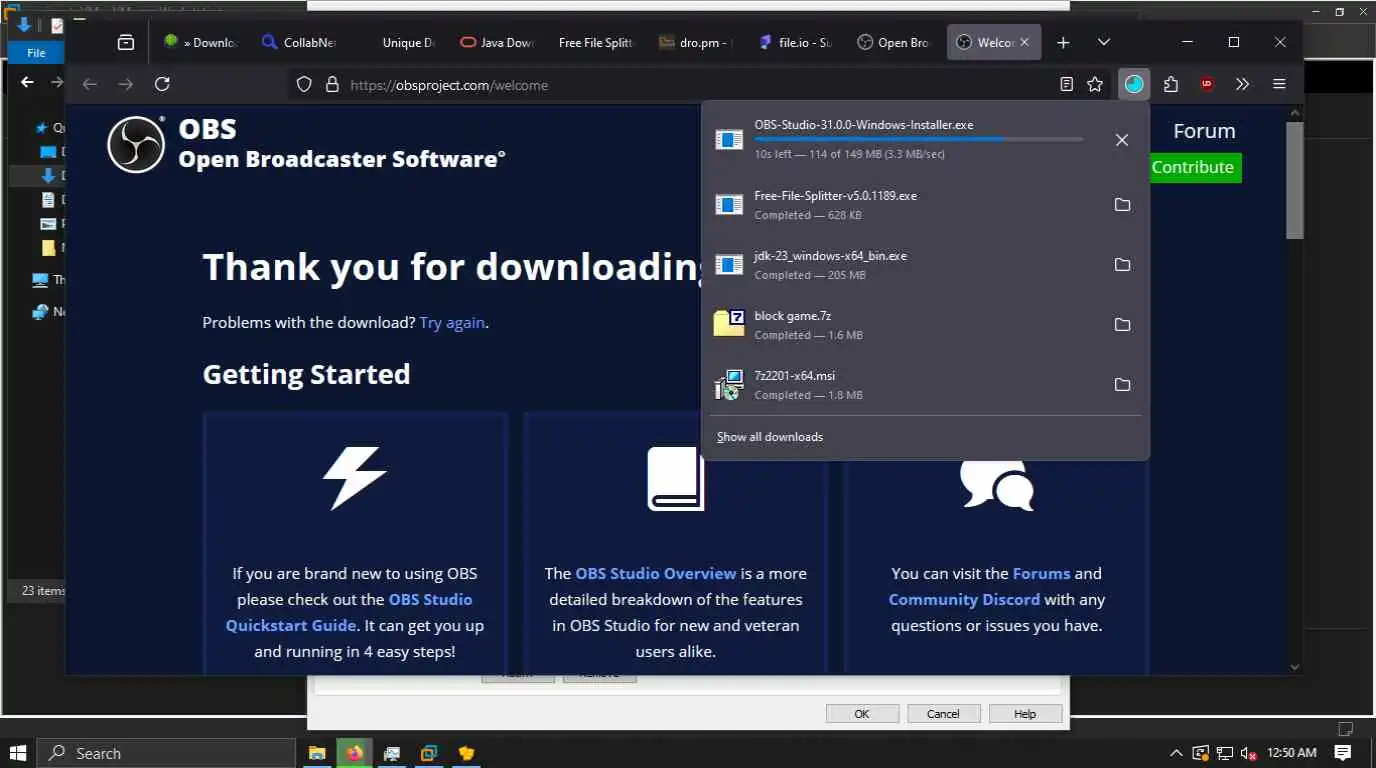The image size is (1376, 768).
Task: Click Cancel in the background dialog
Action: pyautogui.click(x=943, y=714)
